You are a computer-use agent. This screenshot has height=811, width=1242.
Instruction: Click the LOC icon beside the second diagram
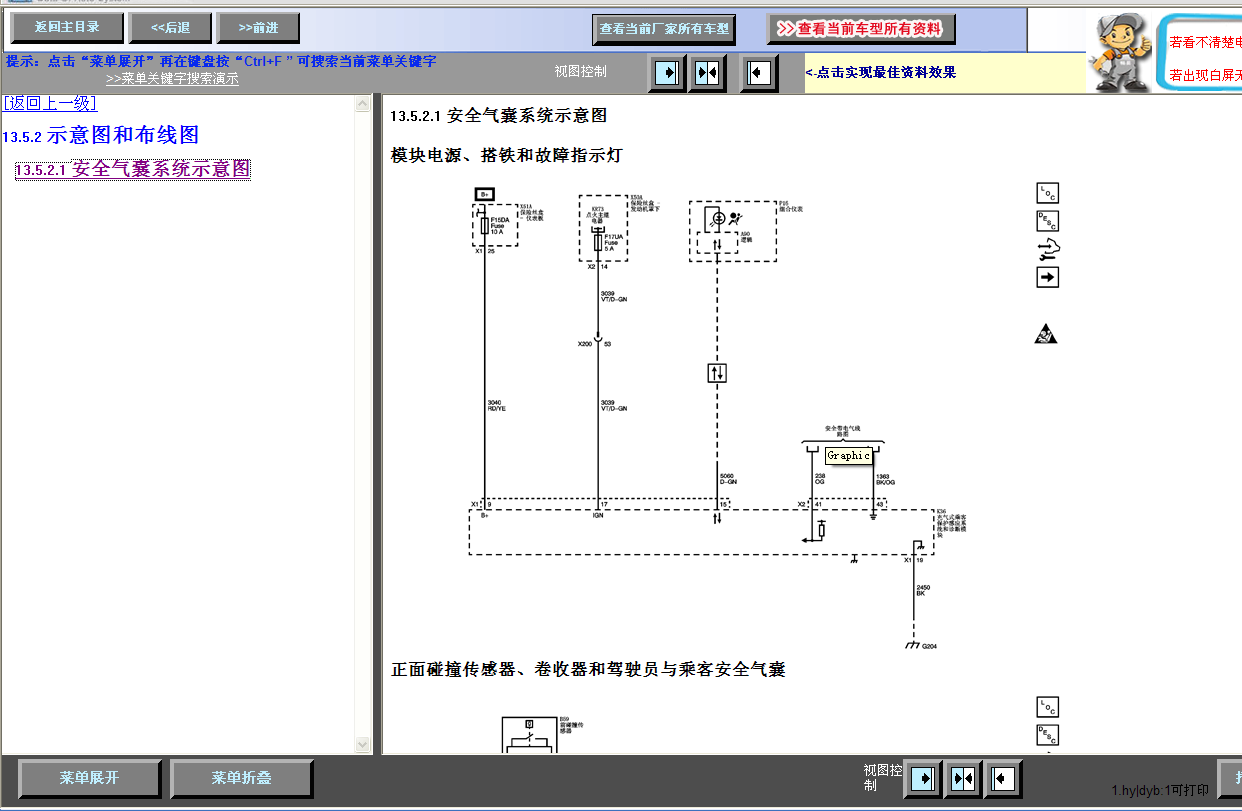(1047, 707)
